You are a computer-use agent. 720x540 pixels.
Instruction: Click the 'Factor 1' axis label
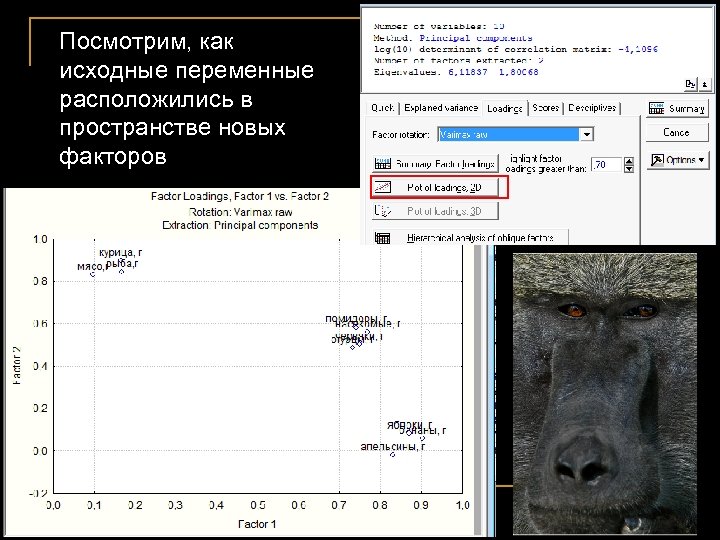coord(257,524)
